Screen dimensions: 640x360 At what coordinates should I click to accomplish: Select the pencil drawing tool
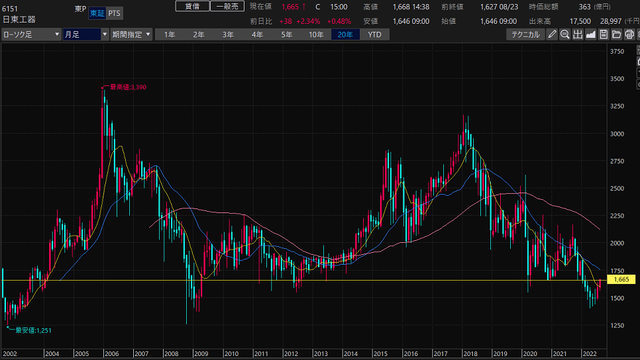pyautogui.click(x=552, y=35)
